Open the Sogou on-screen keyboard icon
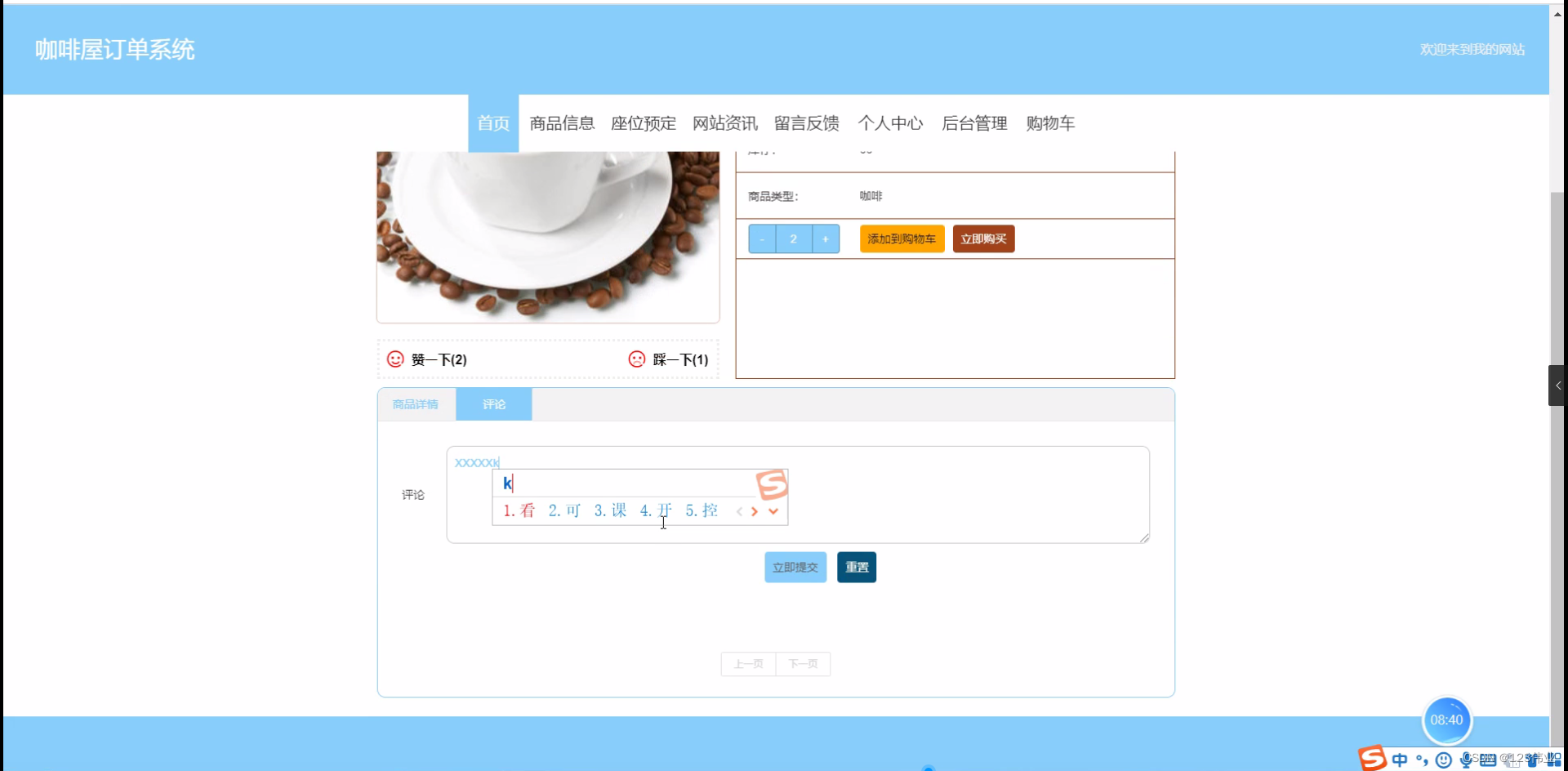 click(1487, 760)
